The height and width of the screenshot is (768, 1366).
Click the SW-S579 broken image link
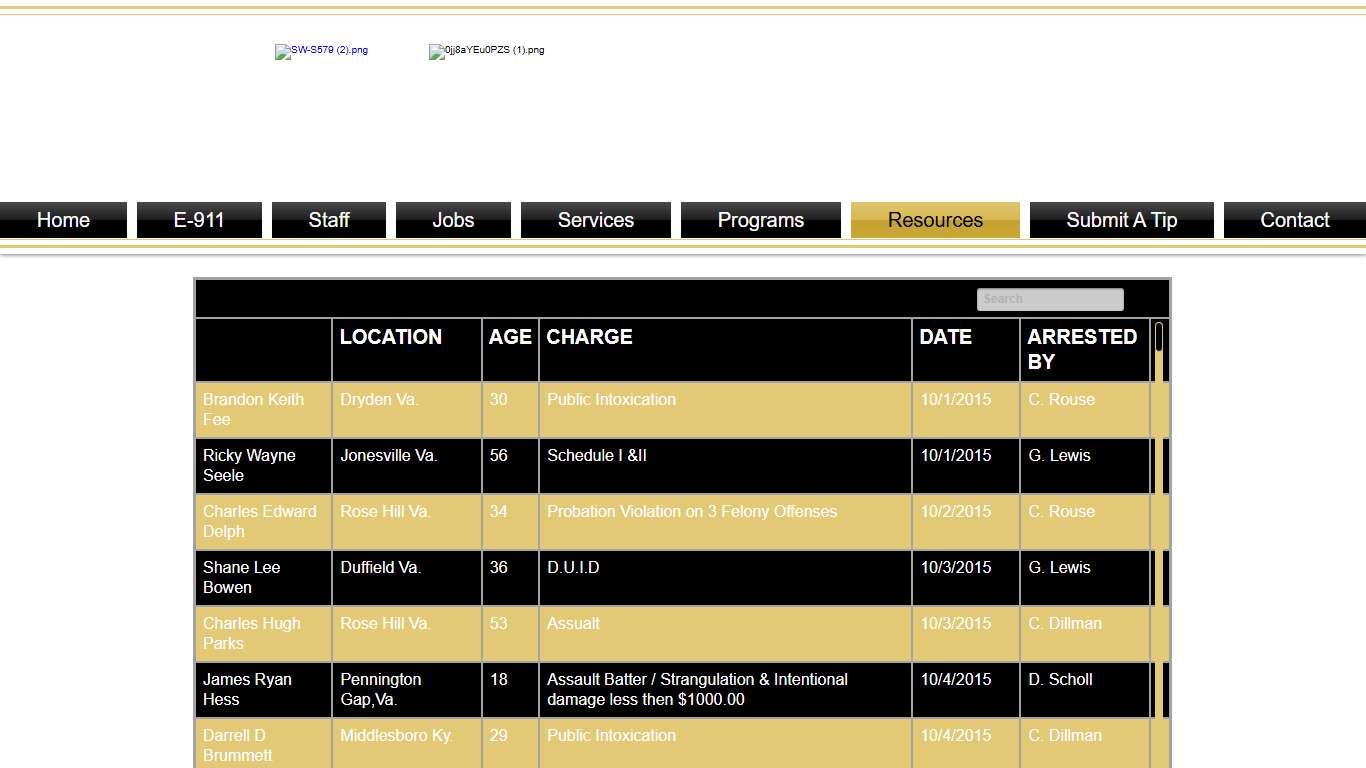[x=322, y=51]
